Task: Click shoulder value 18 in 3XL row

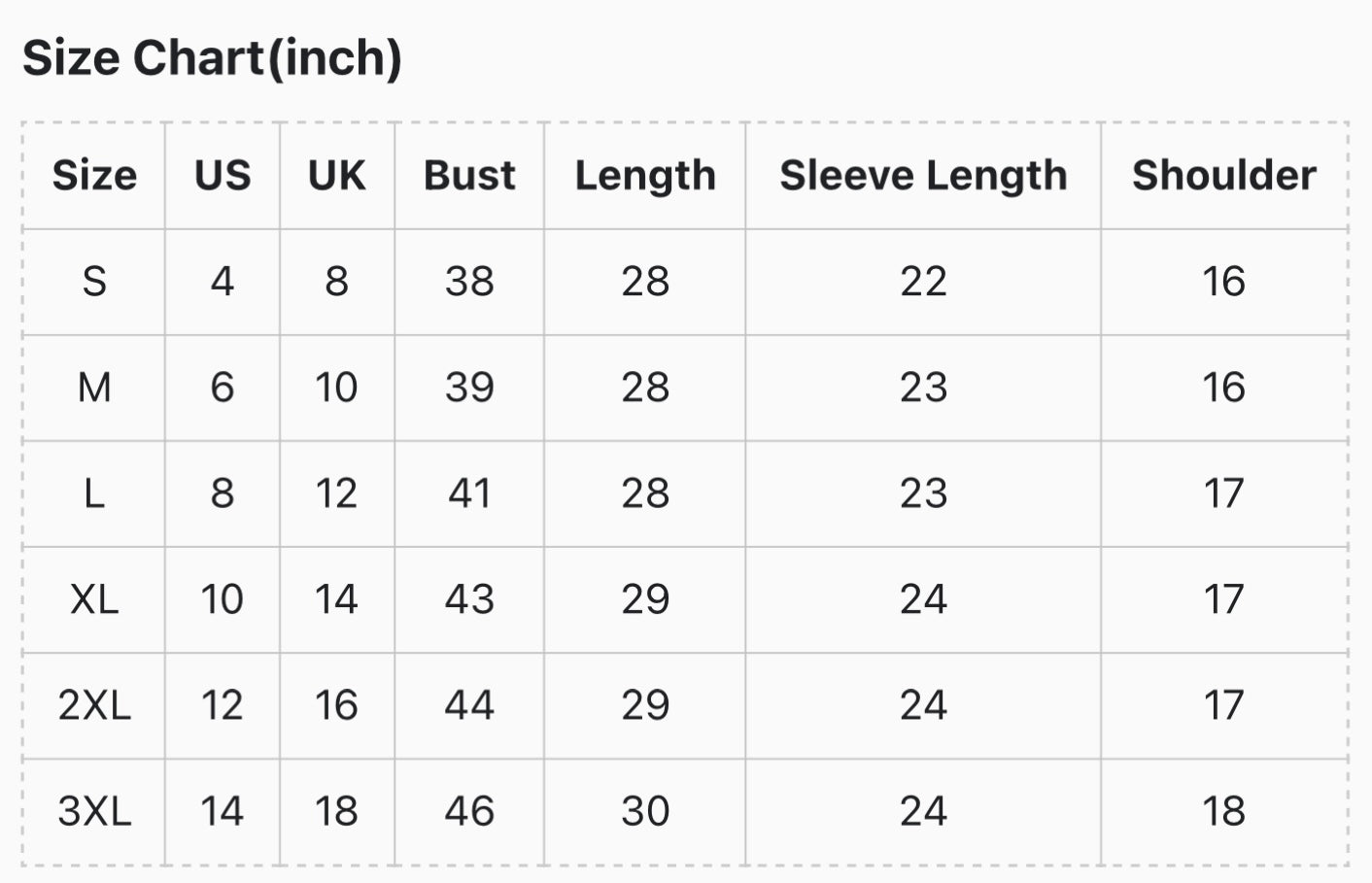Action: pyautogui.click(x=1224, y=811)
